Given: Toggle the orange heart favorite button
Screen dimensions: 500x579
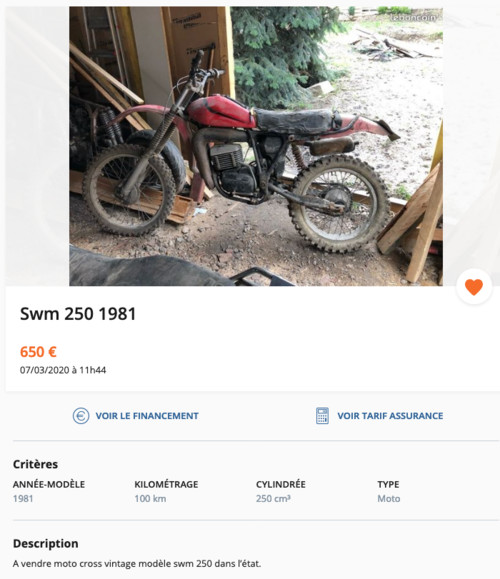Looking at the screenshot, I should point(474,287).
